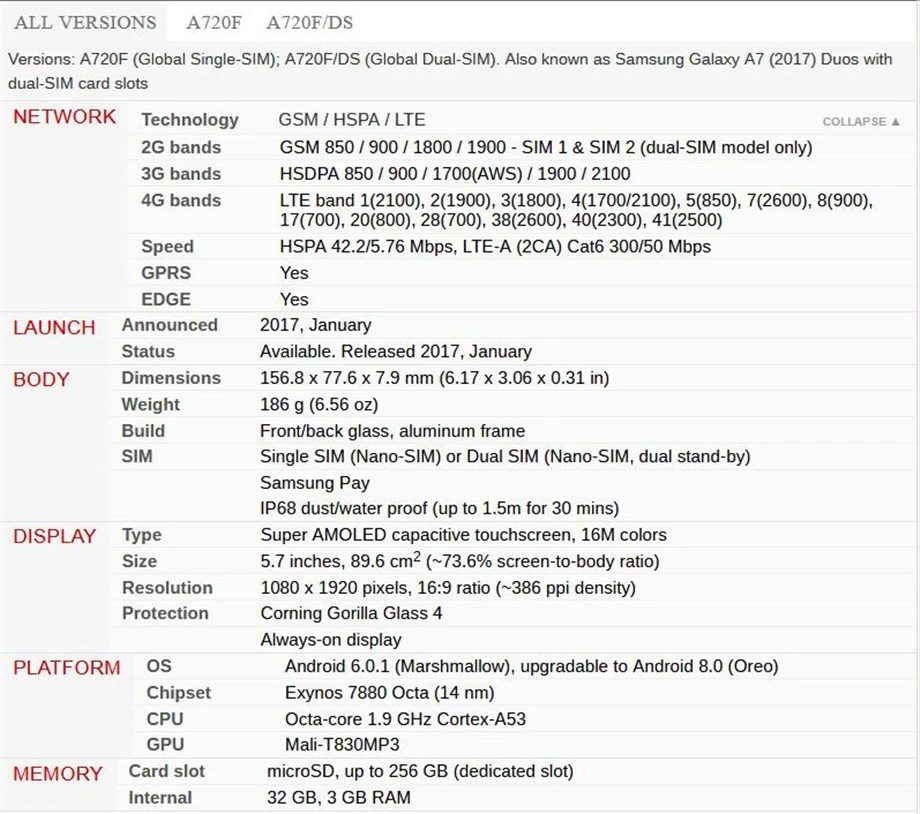920x814 pixels.
Task: Select 'Front/back glass, aluminum frame' text
Action: point(393,431)
